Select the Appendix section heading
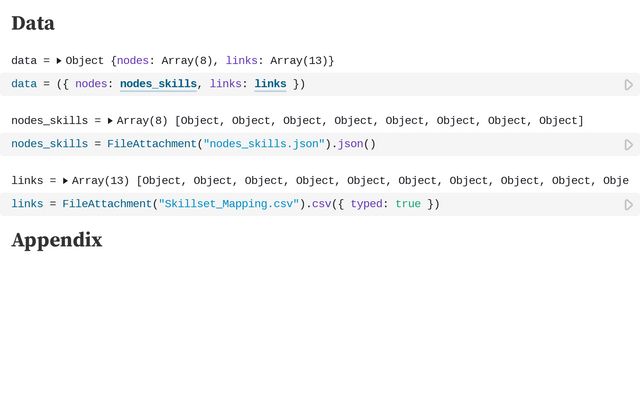The image size is (640, 400). [x=57, y=240]
